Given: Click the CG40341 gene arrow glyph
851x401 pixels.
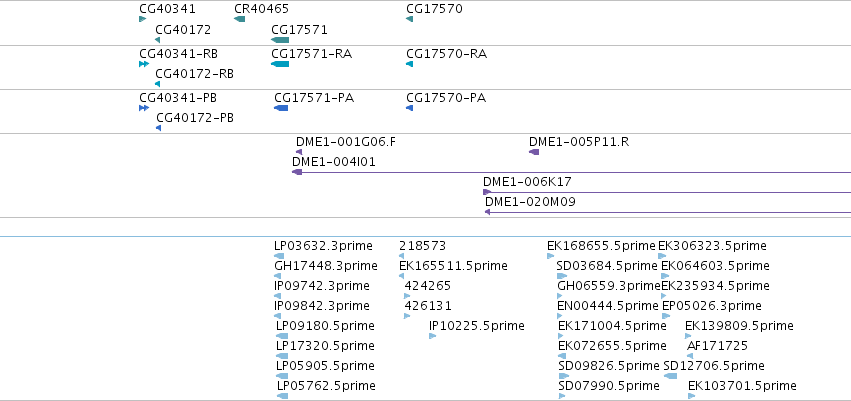Looking at the screenshot, I should pos(142,19).
